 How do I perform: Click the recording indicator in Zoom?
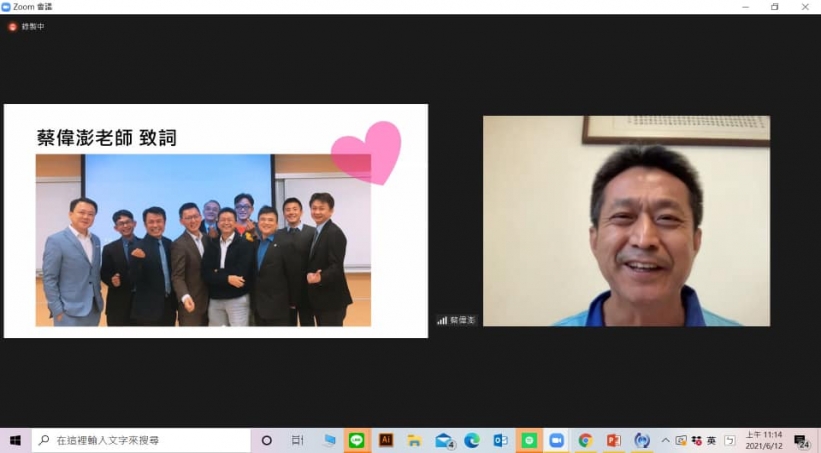pos(26,26)
